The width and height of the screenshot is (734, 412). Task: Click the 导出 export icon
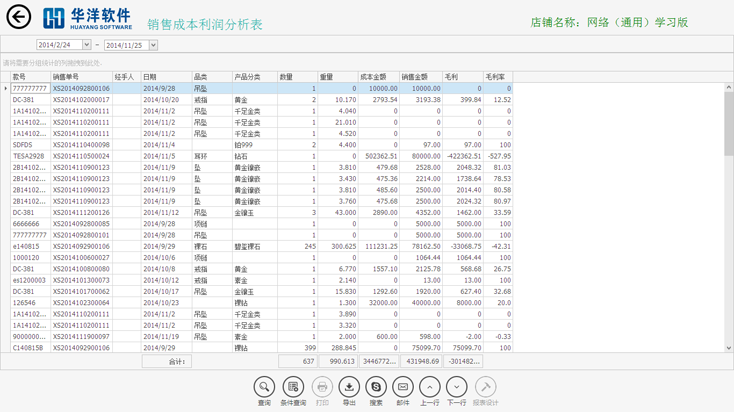(x=349, y=387)
